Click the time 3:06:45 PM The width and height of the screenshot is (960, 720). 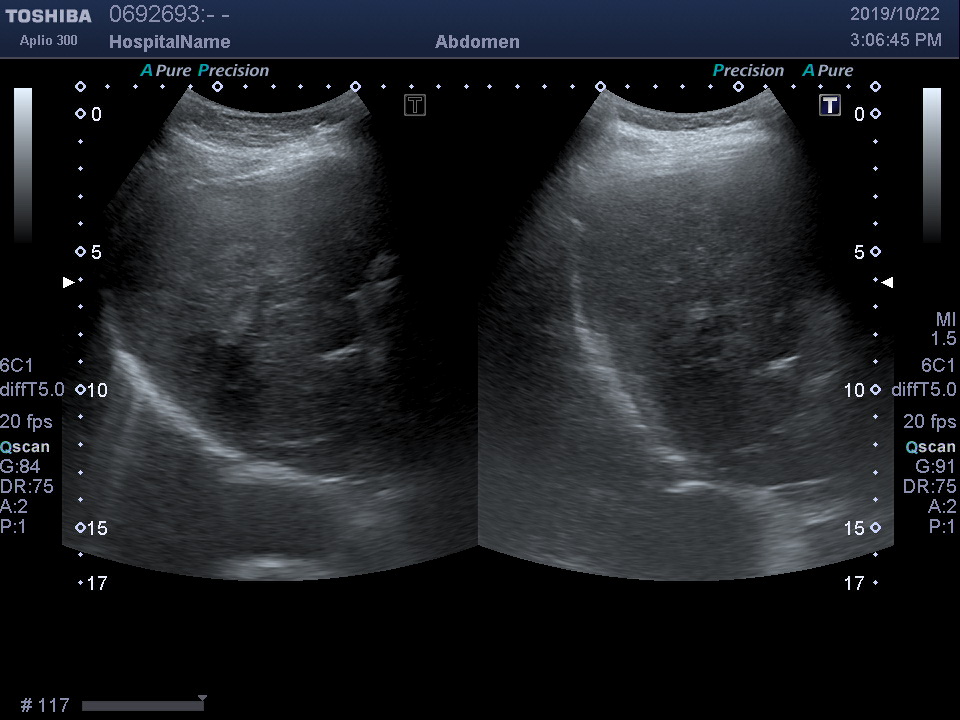(896, 40)
